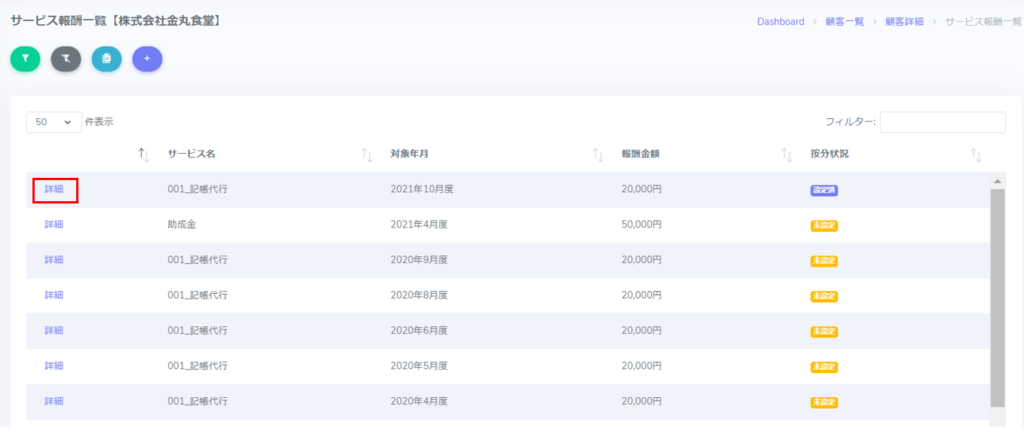Sort by サービス名 using its sort arrows

366,154
